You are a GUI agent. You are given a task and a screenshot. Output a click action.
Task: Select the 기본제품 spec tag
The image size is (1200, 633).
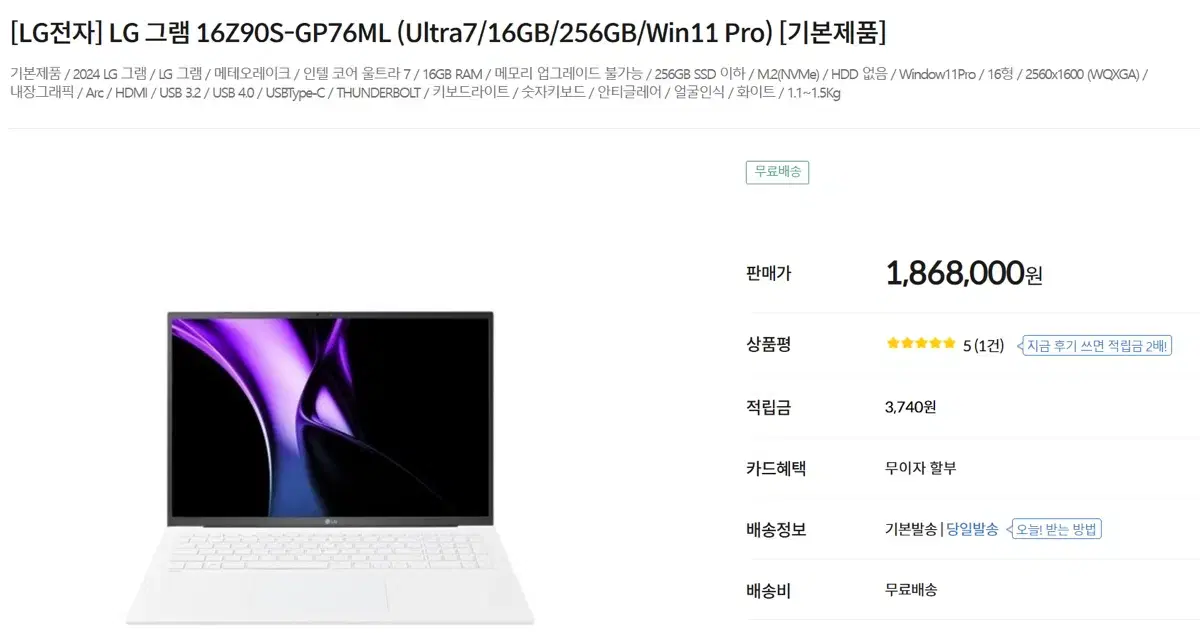click(35, 73)
